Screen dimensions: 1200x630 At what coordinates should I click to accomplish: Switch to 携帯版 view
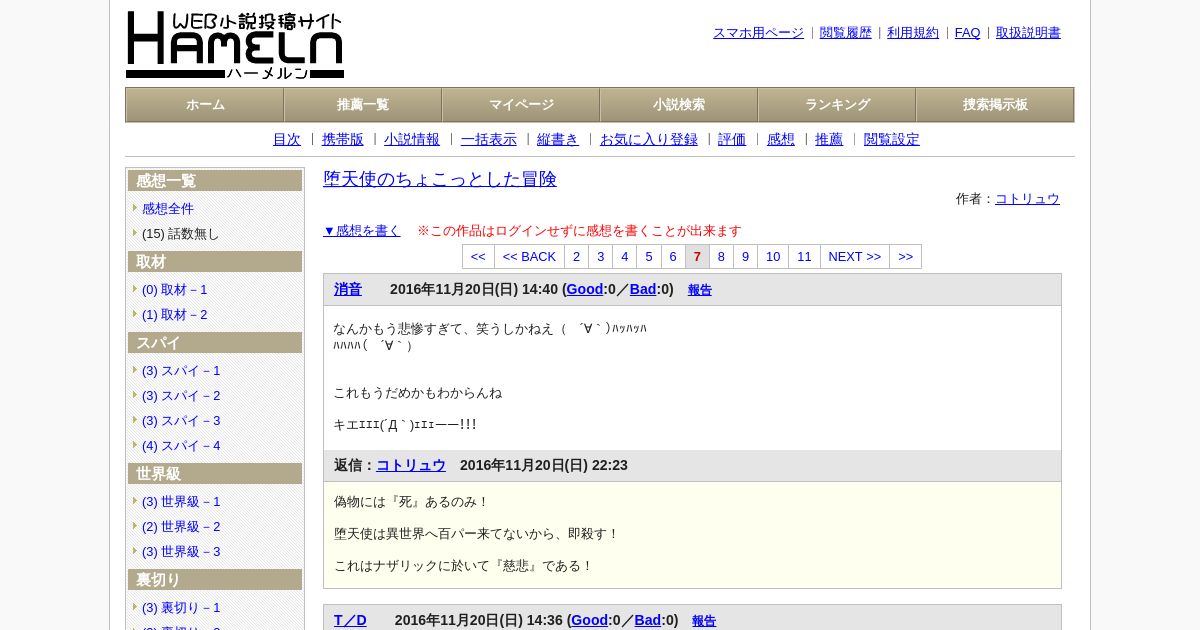tap(343, 140)
